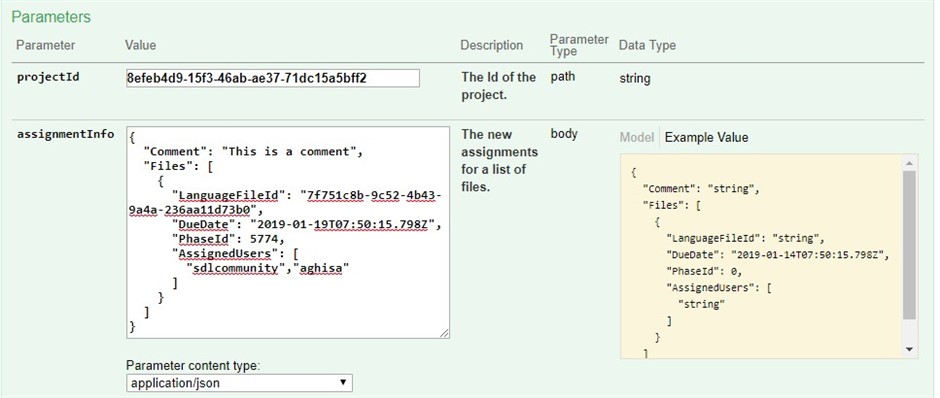Screen dimensions: 940x398
Task: Click the AssignedUsers line in the textarea
Action: [x=231, y=254]
